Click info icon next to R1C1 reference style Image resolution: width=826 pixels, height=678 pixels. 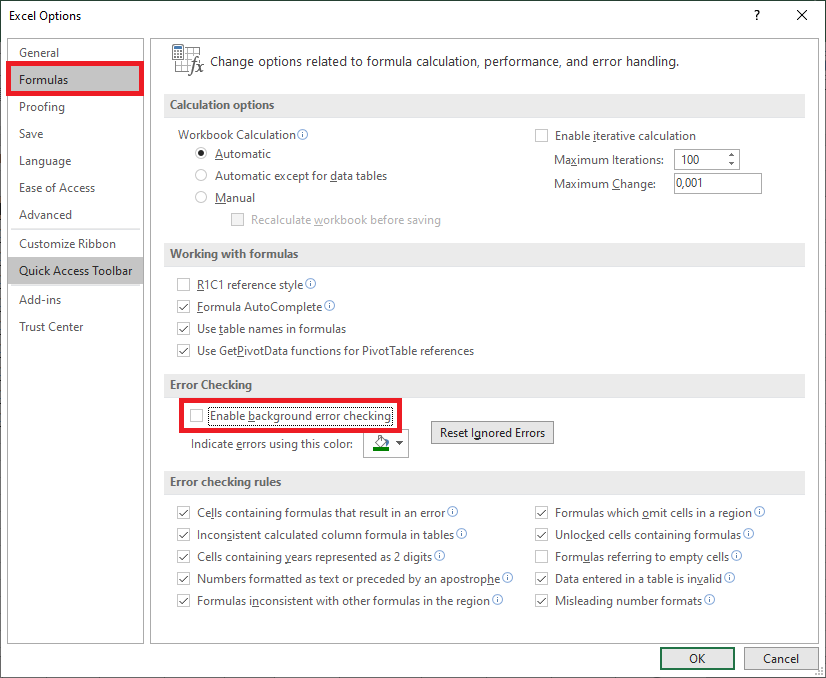pyautogui.click(x=310, y=284)
